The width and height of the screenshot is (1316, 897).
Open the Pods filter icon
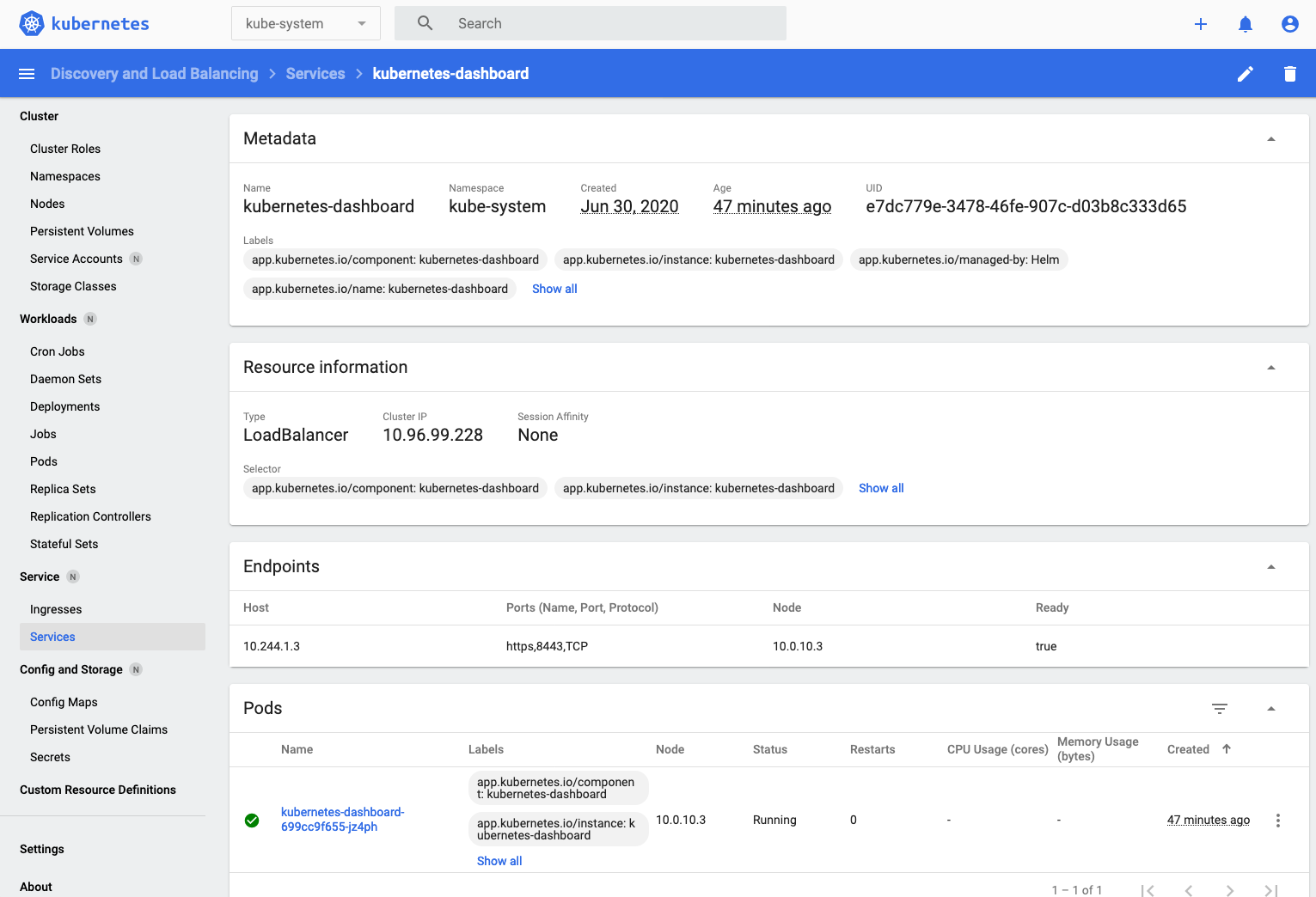click(1220, 709)
